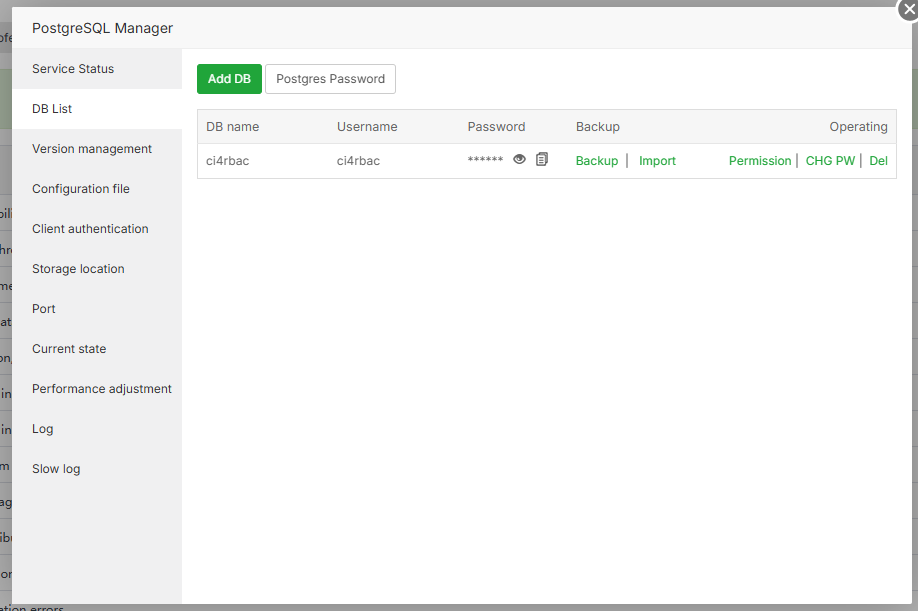Image resolution: width=918 pixels, height=611 pixels.
Task: Click CHG PW for ci4rbac
Action: (830, 160)
